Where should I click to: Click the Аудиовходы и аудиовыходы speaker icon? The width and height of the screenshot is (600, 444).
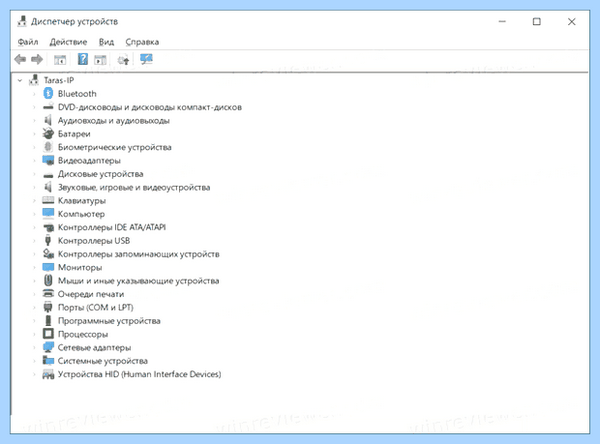(48, 120)
